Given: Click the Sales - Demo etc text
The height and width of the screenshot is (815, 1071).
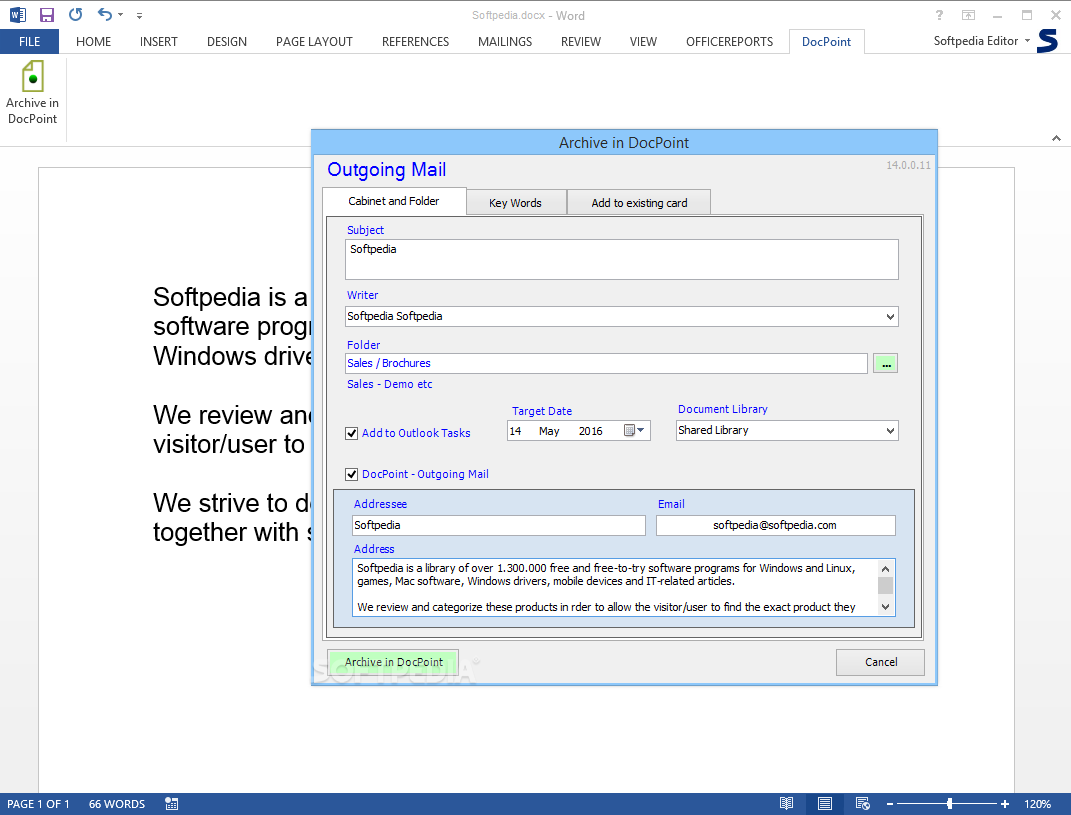Looking at the screenshot, I should coord(389,384).
